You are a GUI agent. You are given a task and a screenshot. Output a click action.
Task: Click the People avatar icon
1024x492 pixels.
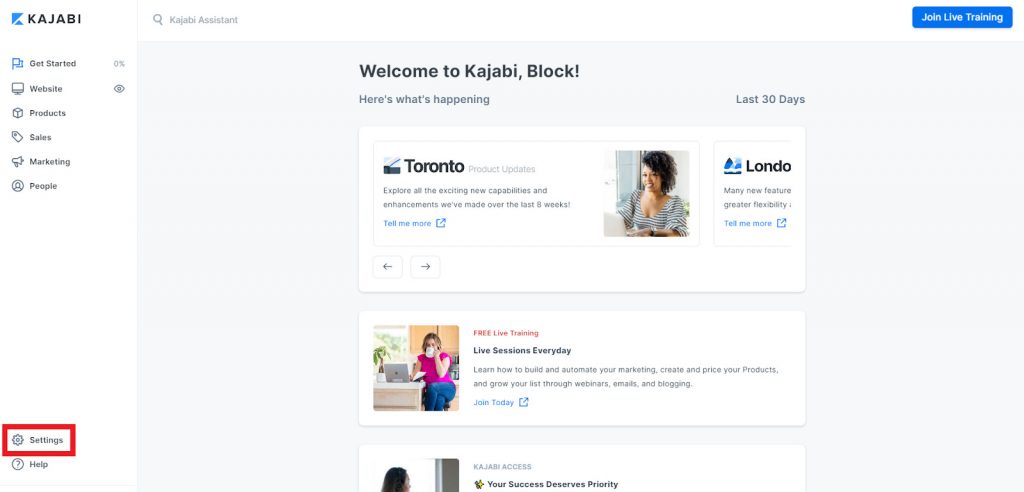[x=18, y=186]
